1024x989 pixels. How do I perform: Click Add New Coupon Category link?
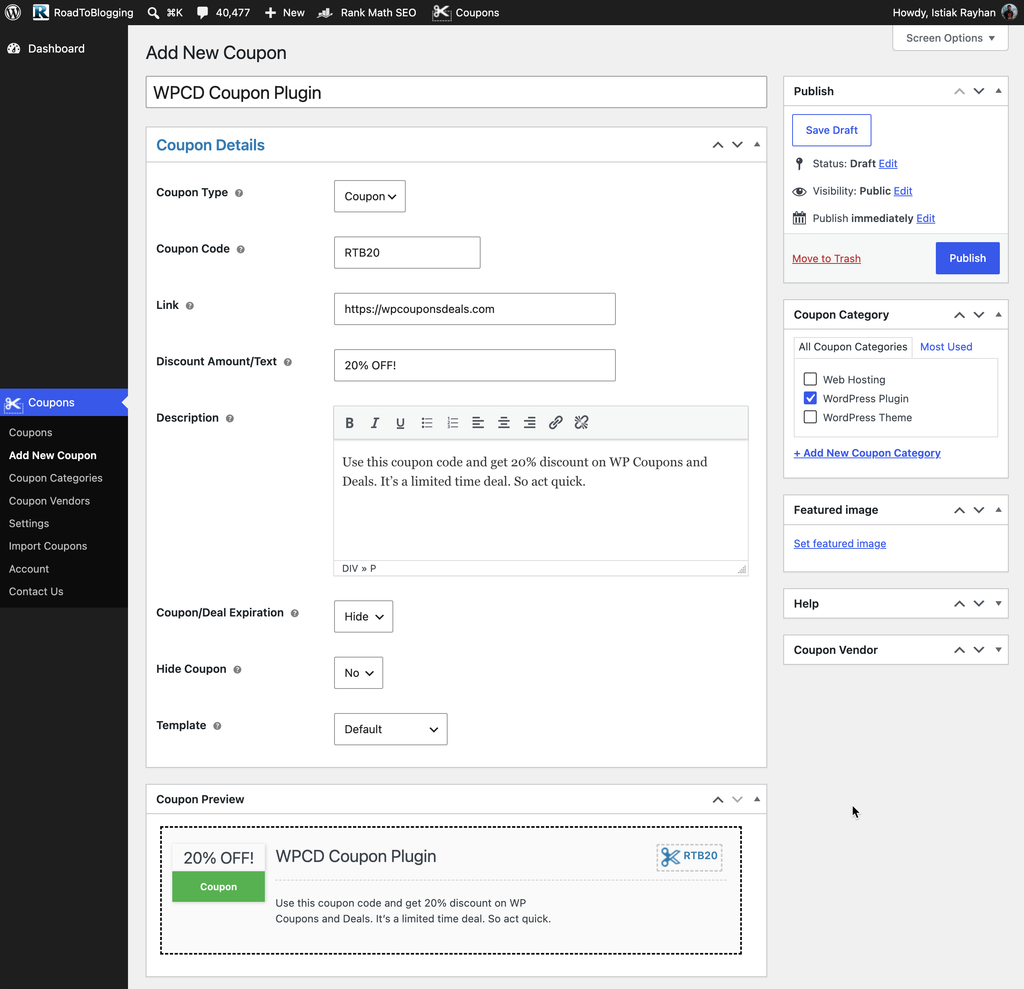click(x=867, y=453)
